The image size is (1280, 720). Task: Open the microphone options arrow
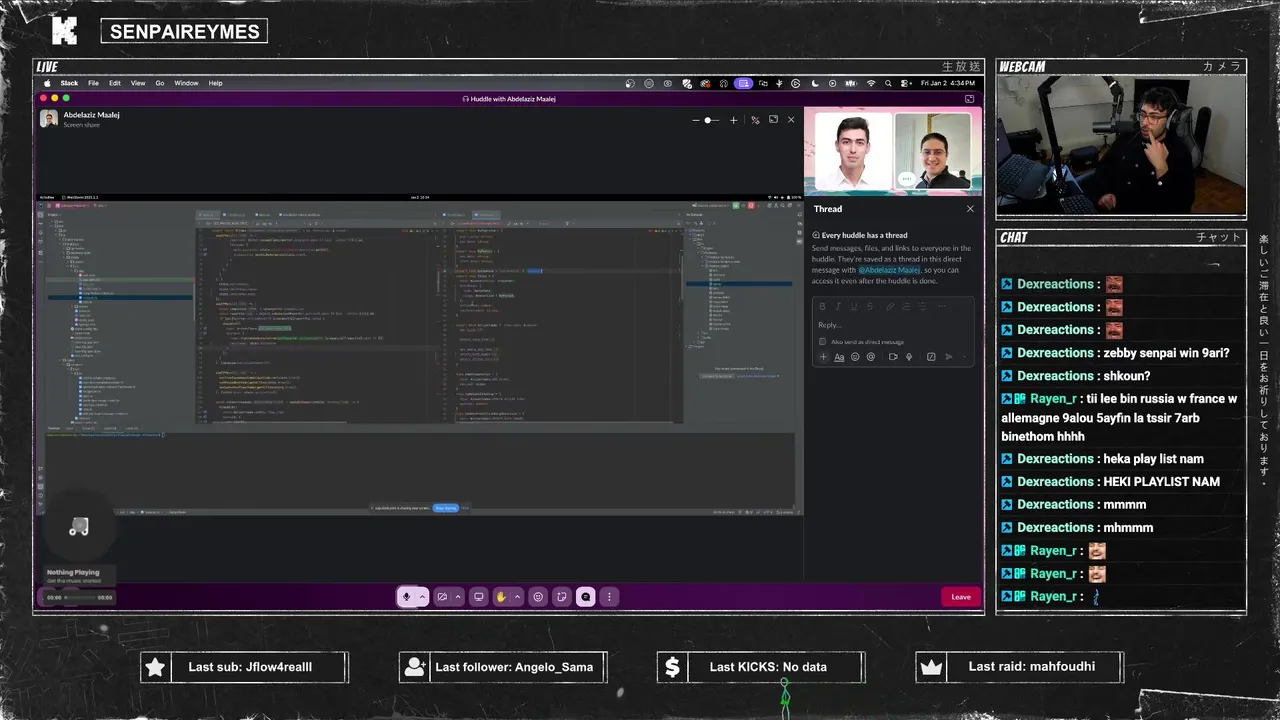[422, 597]
